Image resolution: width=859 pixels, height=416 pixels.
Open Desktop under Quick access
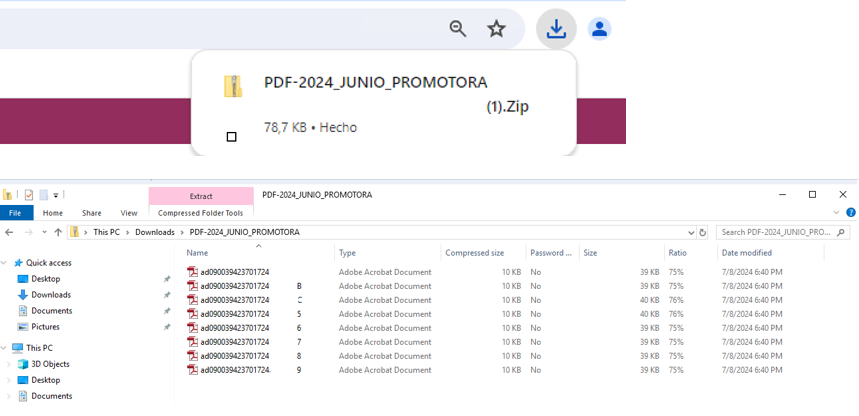(45, 279)
